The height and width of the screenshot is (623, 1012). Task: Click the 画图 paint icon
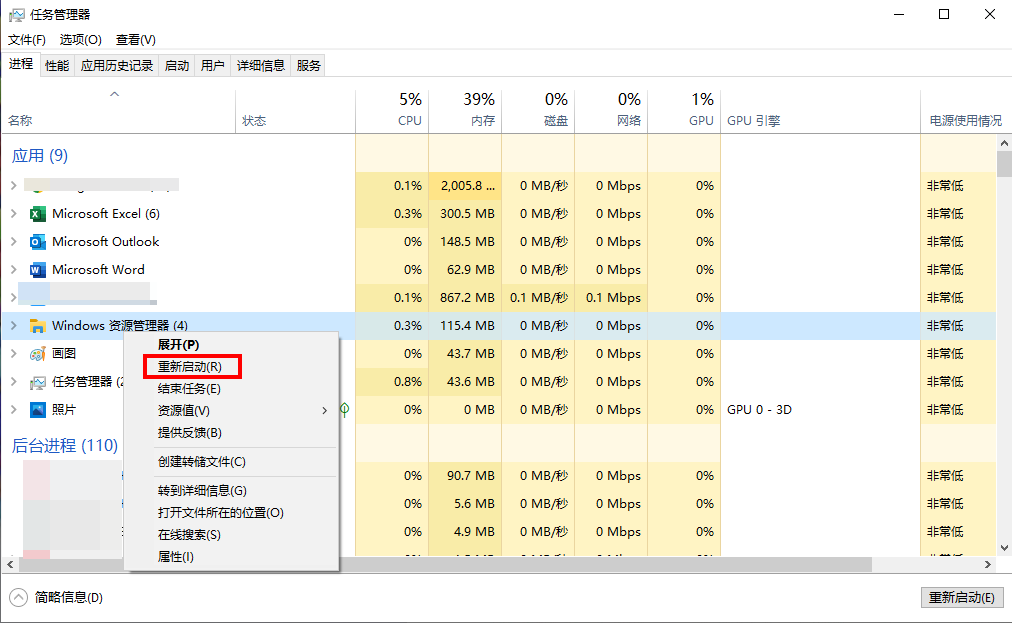(38, 354)
